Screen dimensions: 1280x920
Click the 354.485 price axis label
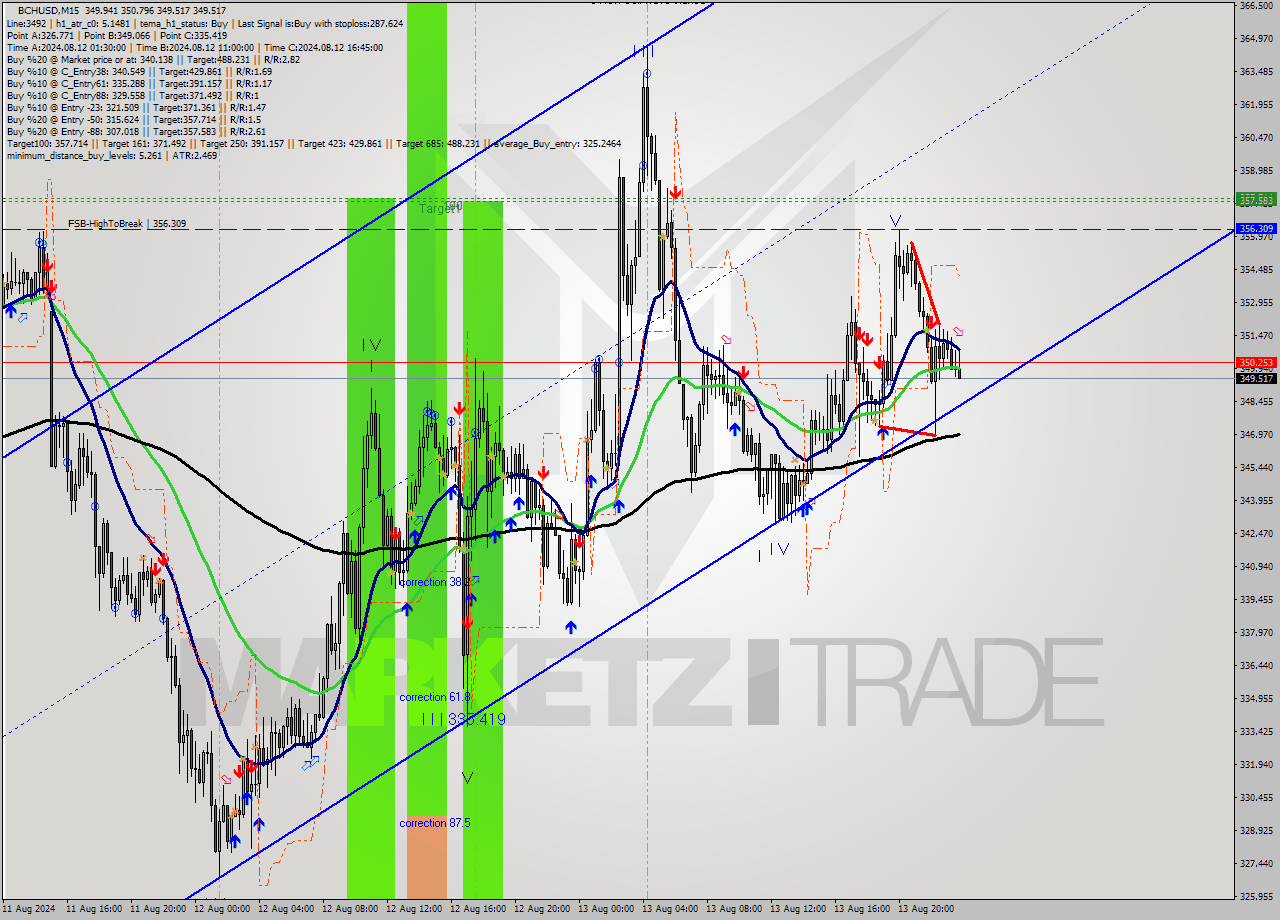click(x=1256, y=270)
